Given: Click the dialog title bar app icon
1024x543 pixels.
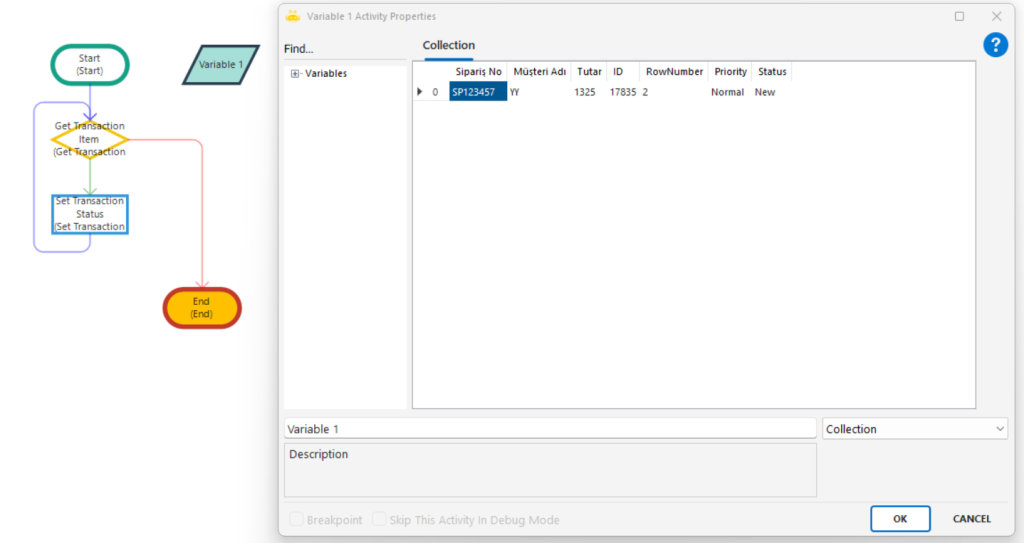Looking at the screenshot, I should coord(293,16).
